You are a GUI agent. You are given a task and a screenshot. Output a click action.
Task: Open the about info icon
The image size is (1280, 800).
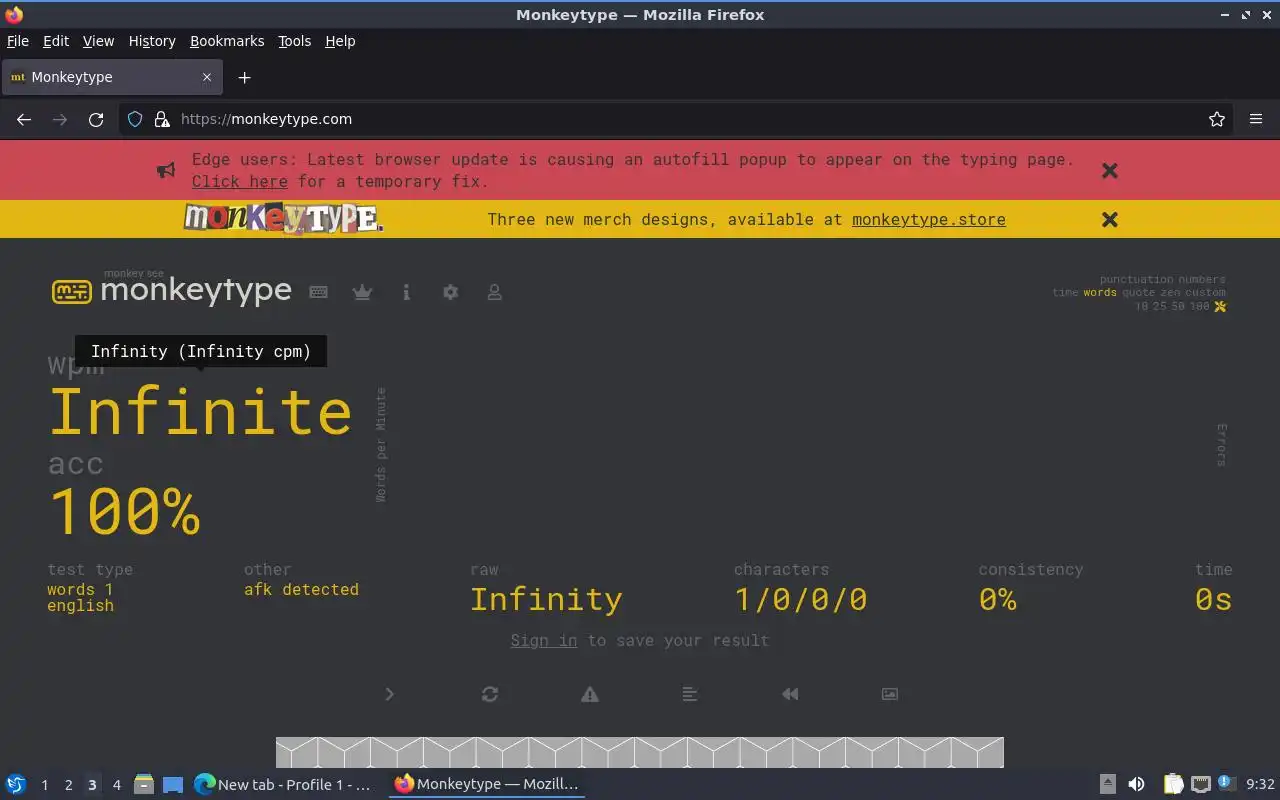[x=406, y=292]
